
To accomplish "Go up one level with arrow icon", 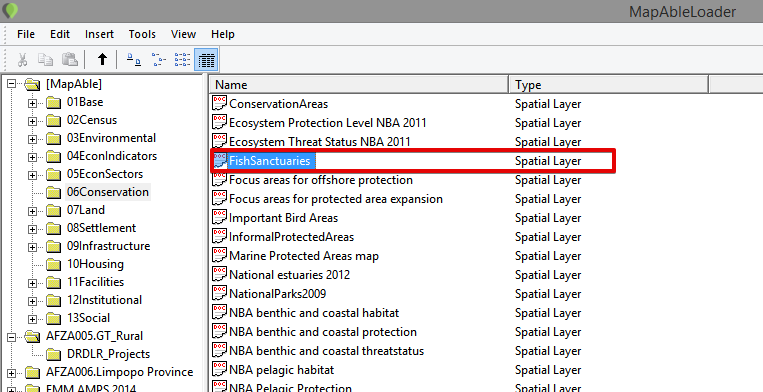I will (x=102, y=59).
